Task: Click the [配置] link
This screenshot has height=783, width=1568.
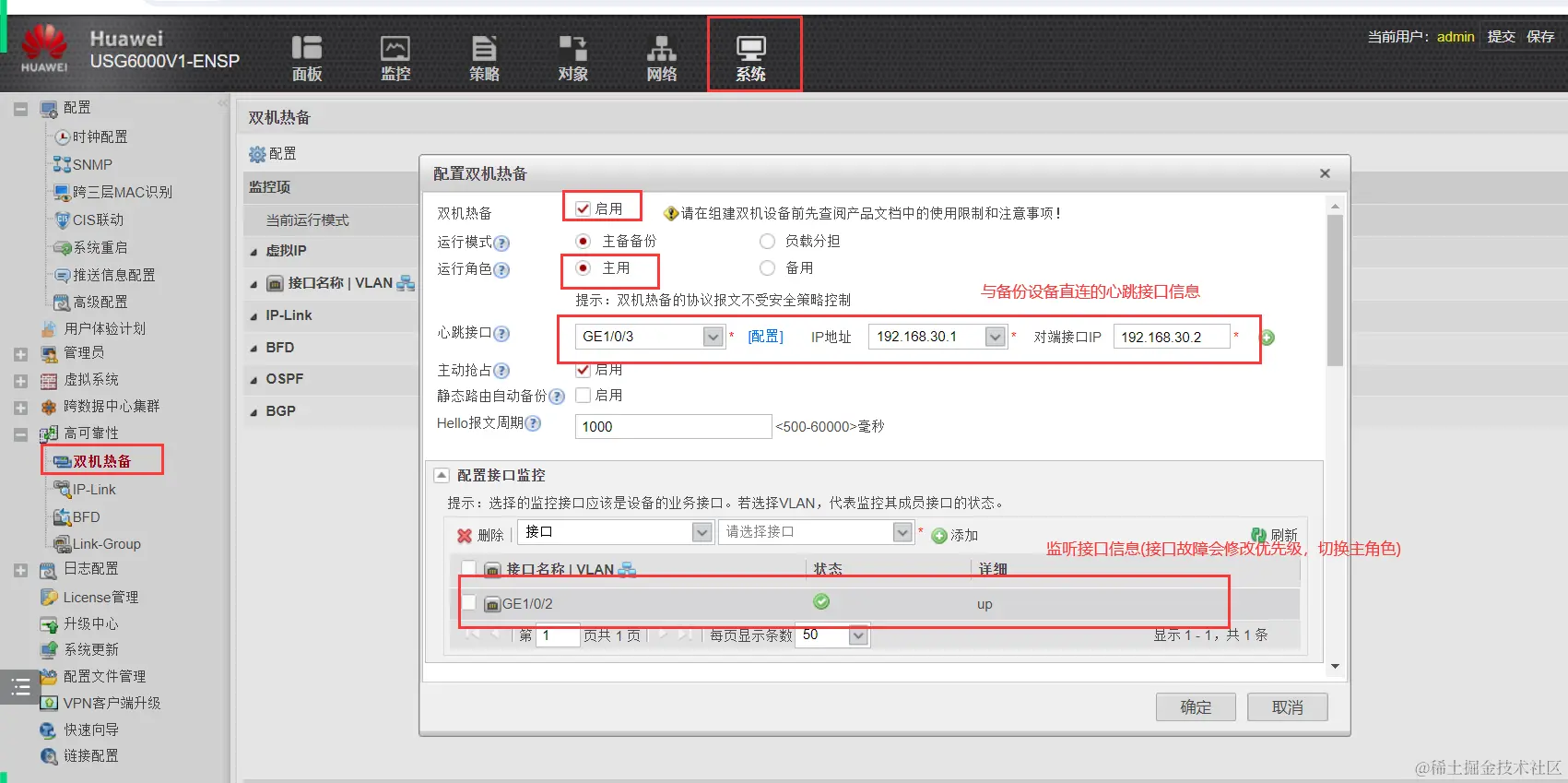Action: click(765, 337)
